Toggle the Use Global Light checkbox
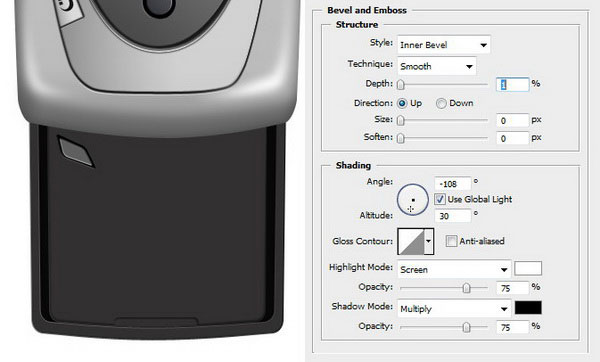This screenshot has width=600, height=362. [x=440, y=199]
